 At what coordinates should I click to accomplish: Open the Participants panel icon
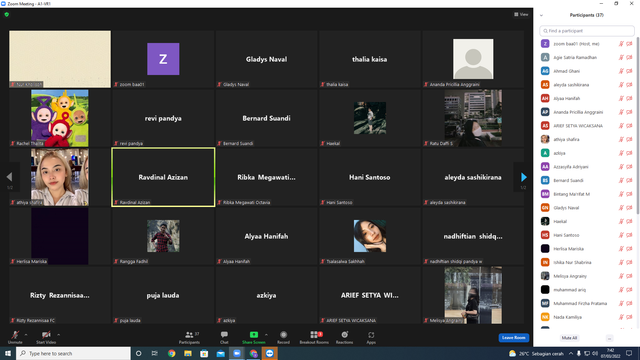[x=189, y=335]
